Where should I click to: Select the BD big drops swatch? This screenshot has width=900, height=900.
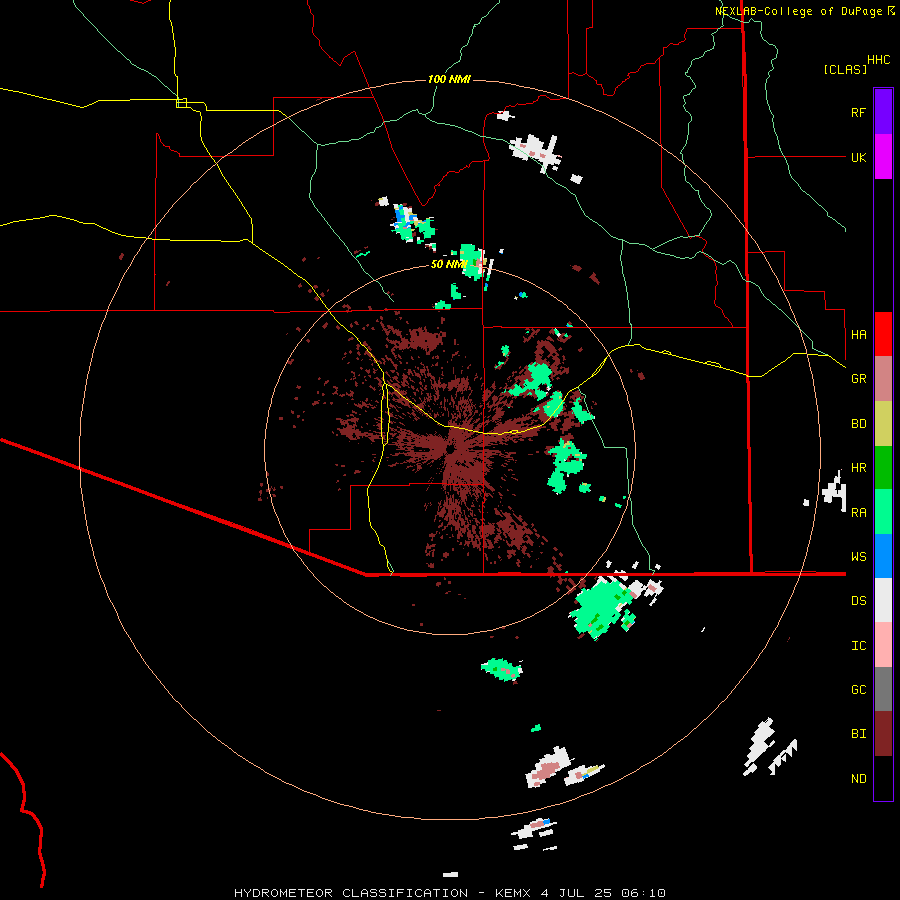pyautogui.click(x=883, y=423)
